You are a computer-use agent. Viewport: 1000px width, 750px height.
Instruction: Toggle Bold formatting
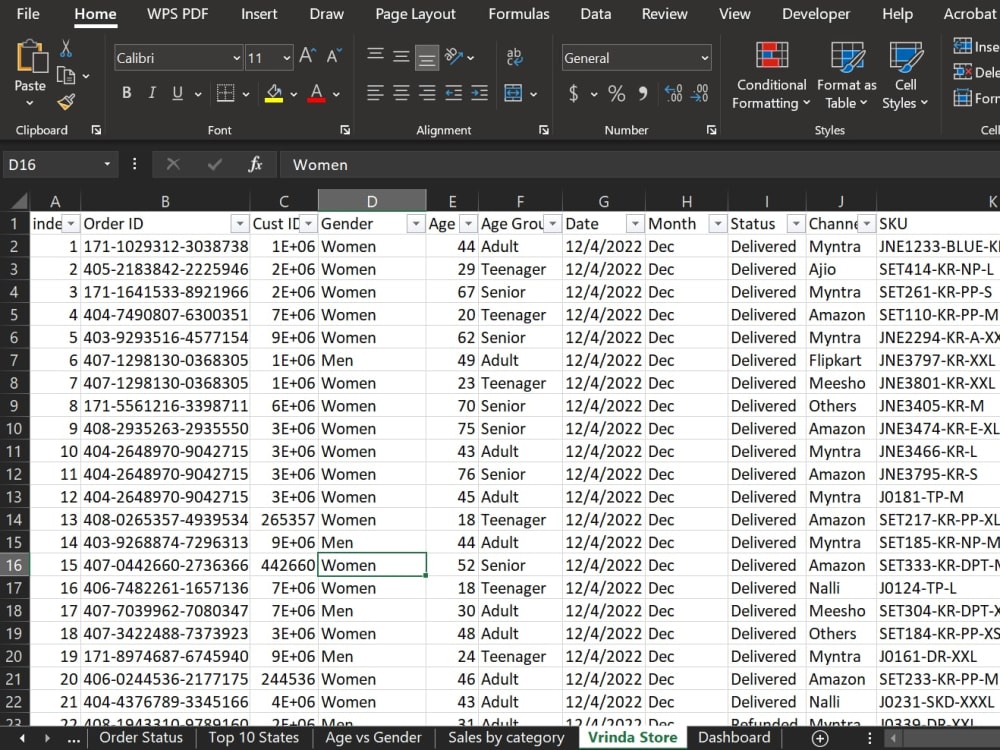[127, 93]
